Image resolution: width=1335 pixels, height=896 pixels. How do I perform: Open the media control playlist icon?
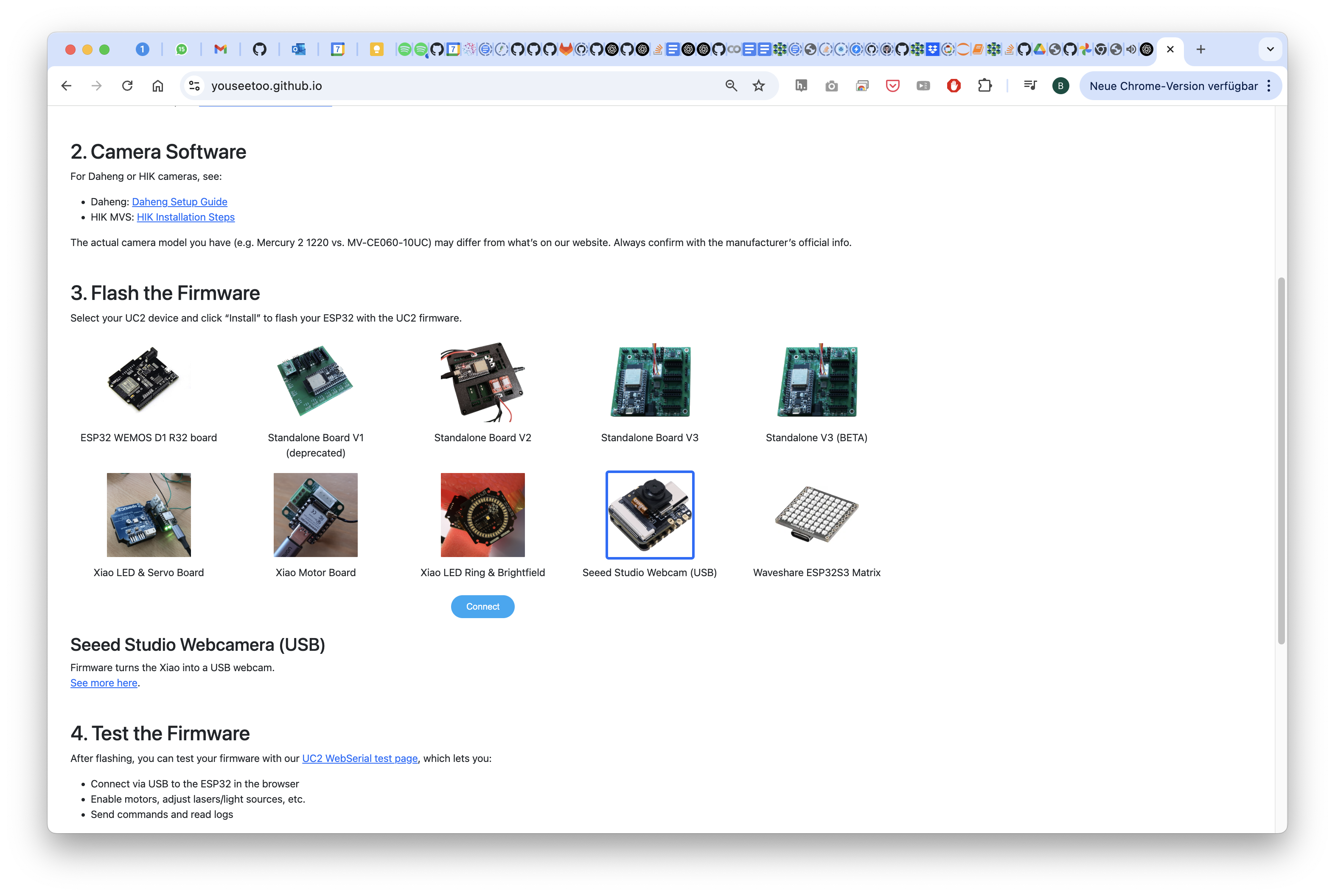point(1030,86)
